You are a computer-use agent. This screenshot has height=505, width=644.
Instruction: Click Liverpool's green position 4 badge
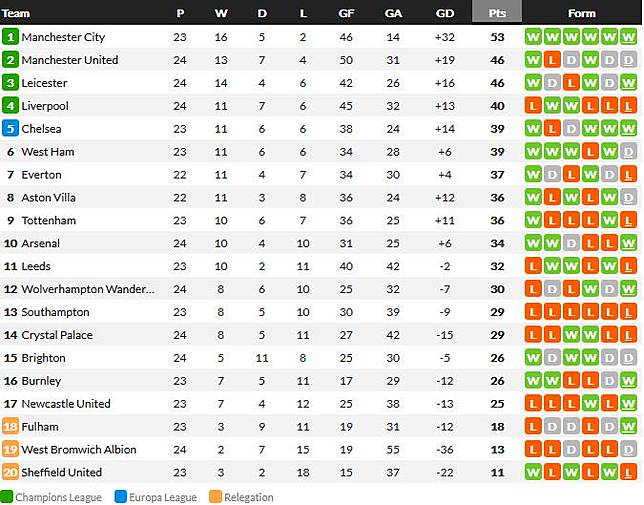[x=10, y=106]
